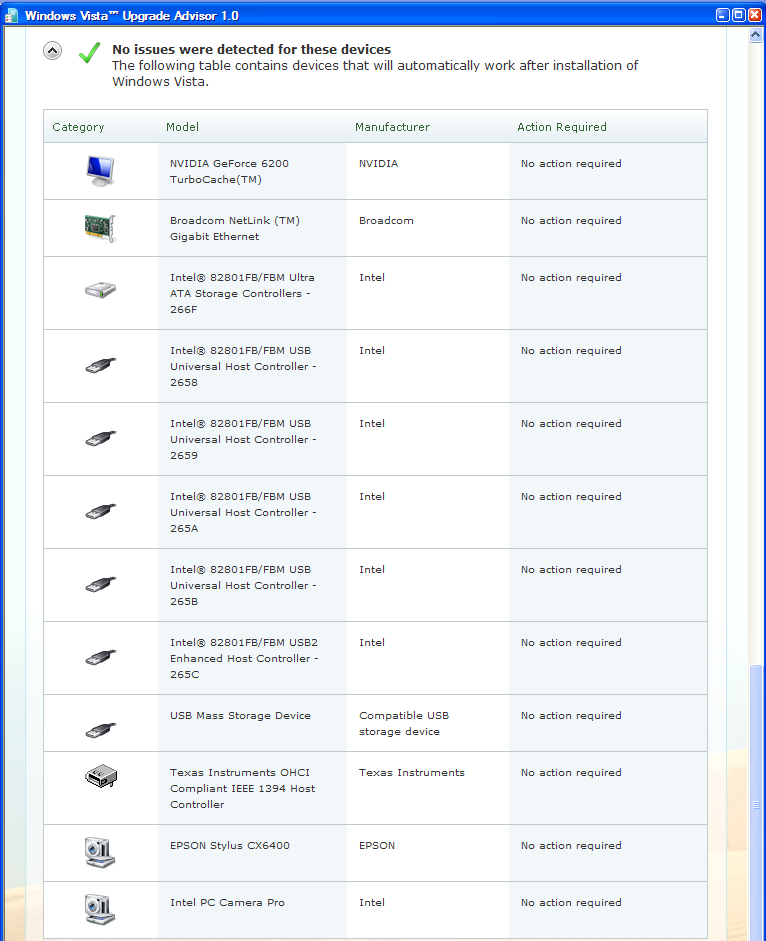Click the USB icon for Host Controller 2659
Screen dimensions: 766x941
click(x=100, y=438)
